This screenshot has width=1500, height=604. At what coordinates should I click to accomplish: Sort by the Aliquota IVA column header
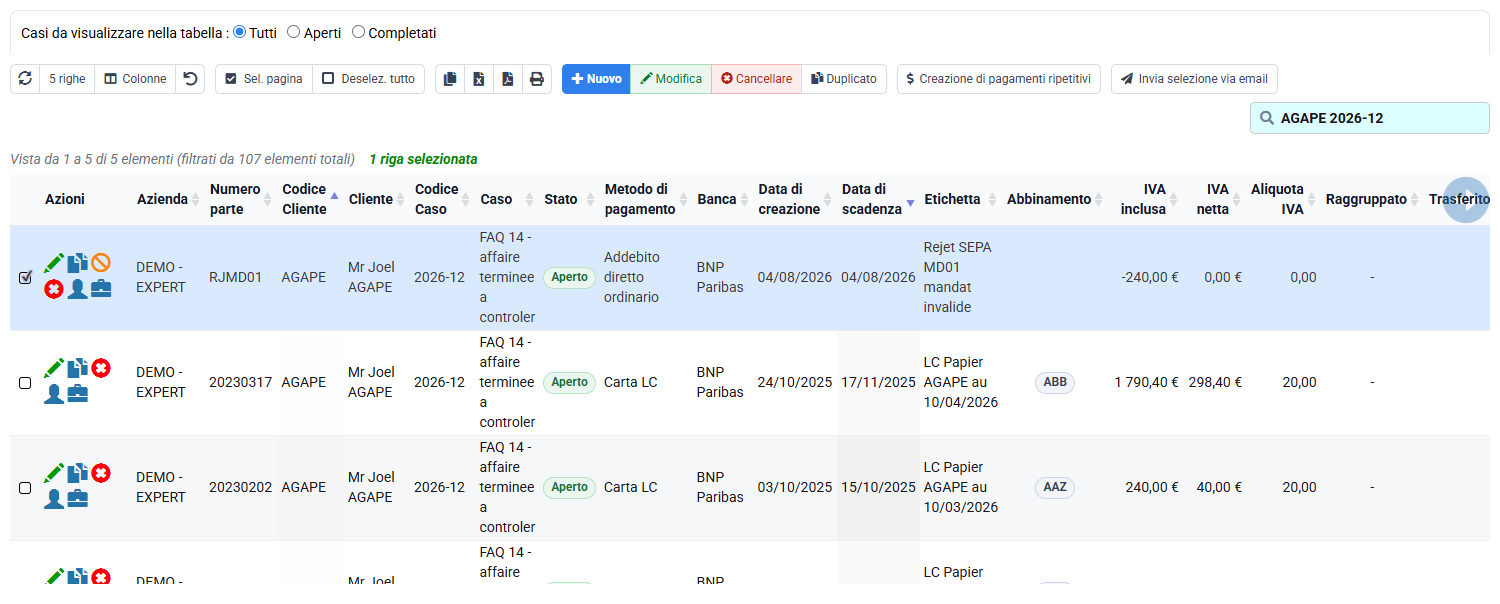(1283, 199)
